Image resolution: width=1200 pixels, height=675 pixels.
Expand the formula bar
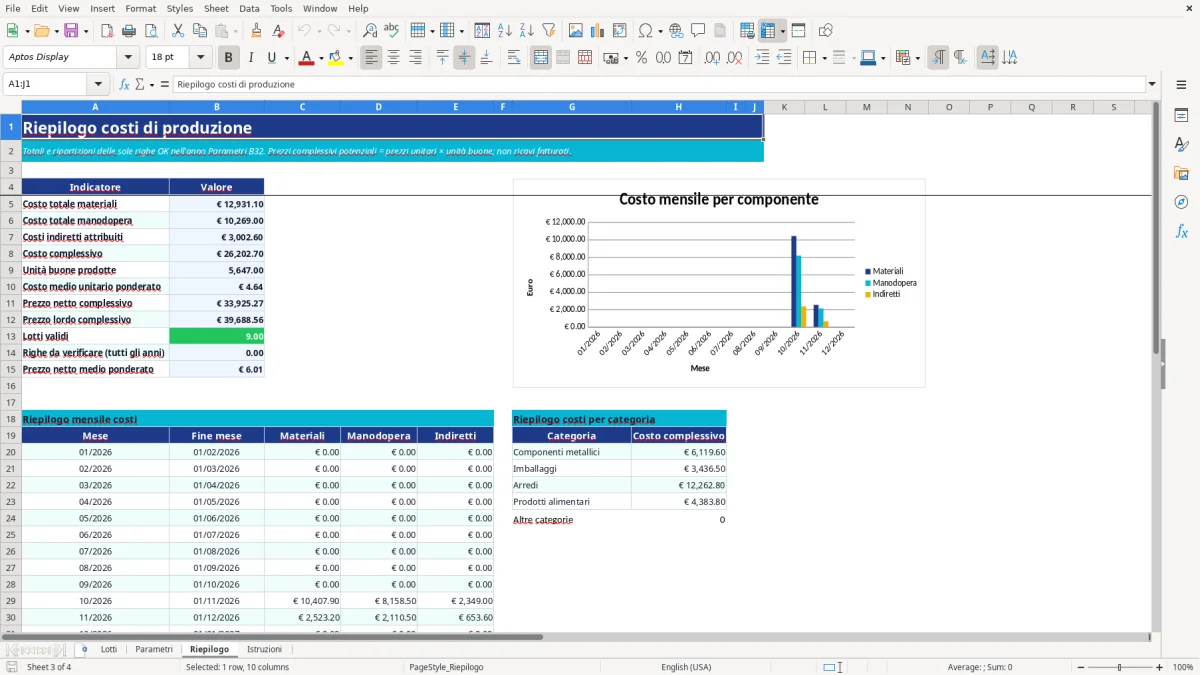[1152, 85]
